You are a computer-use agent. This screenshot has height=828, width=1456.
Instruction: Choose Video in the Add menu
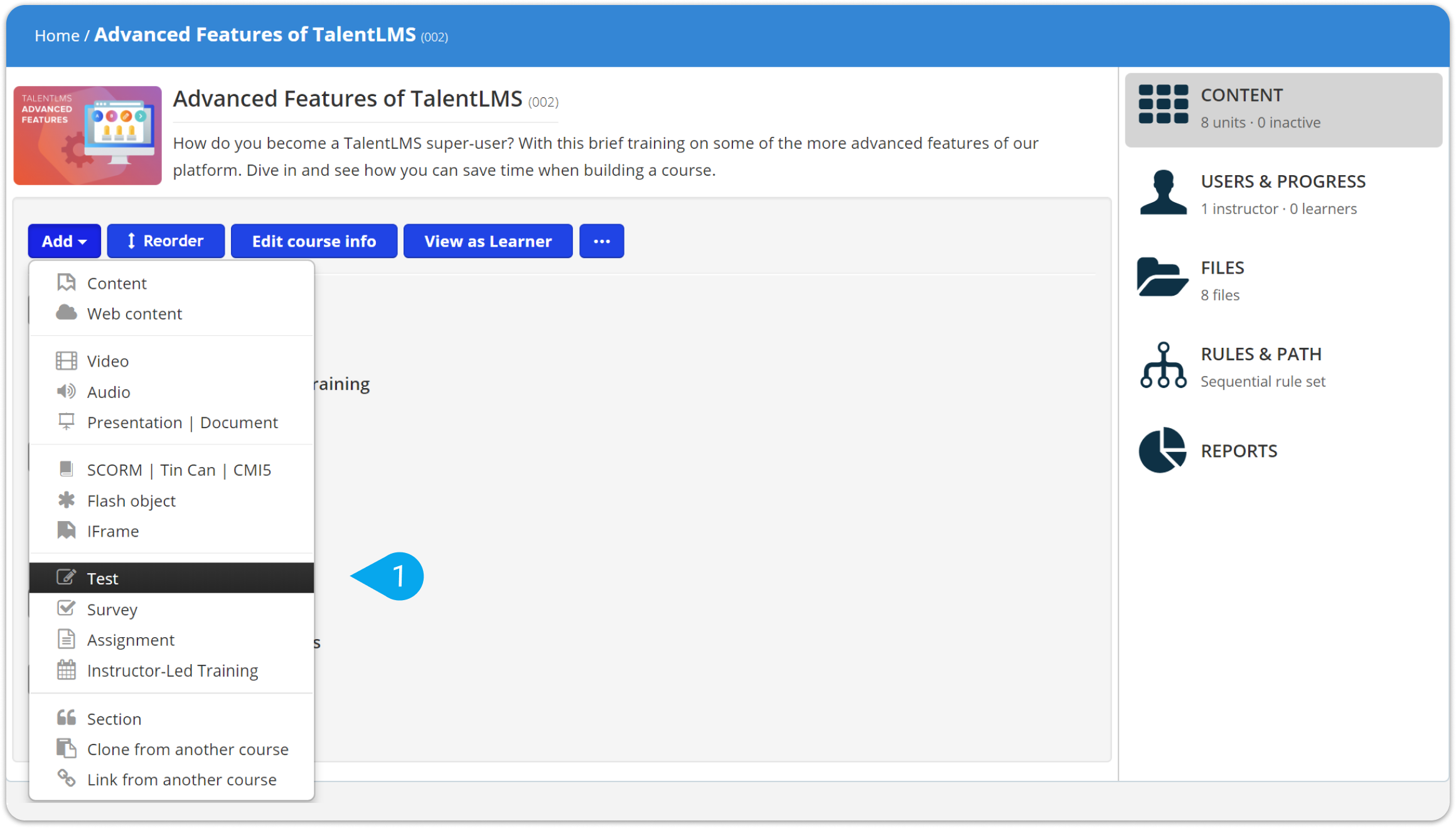(171, 361)
